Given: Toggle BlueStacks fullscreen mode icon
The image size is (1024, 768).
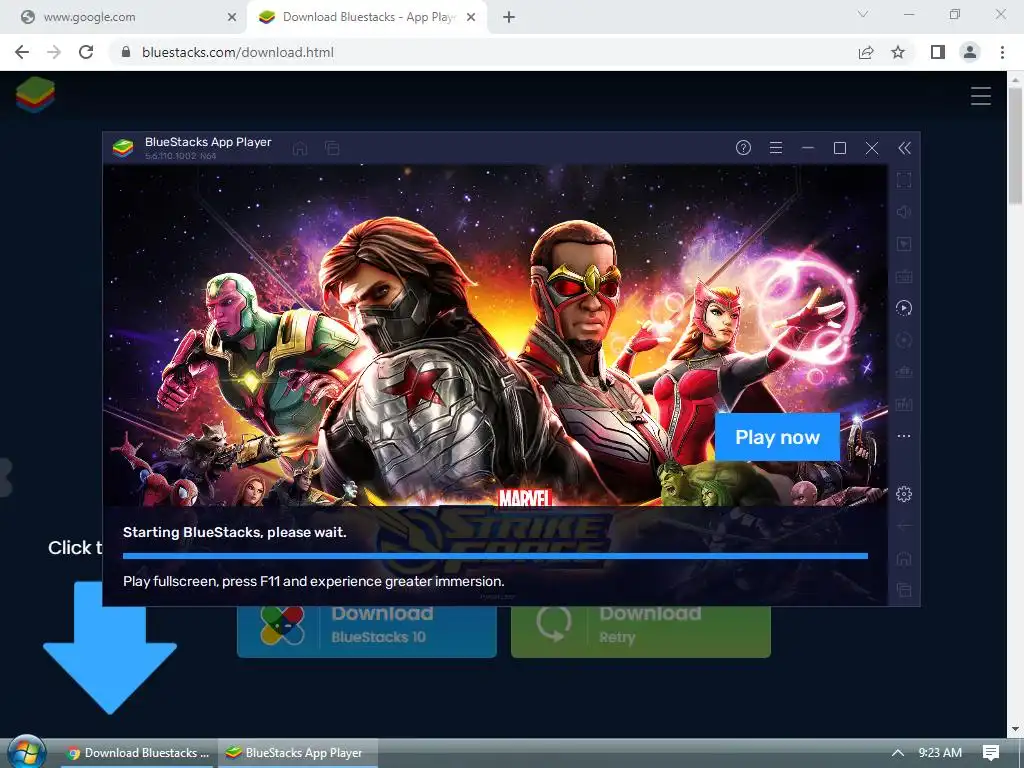Looking at the screenshot, I should tap(904, 180).
